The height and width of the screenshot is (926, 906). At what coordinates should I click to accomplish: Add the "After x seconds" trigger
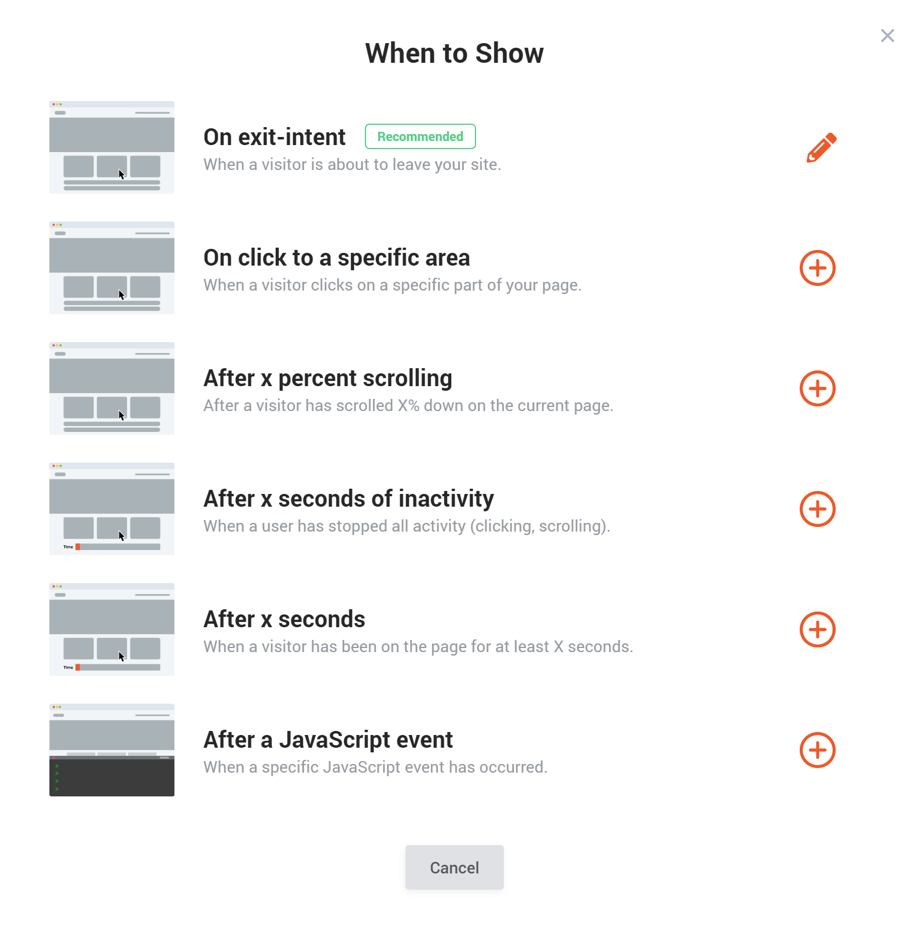point(817,629)
